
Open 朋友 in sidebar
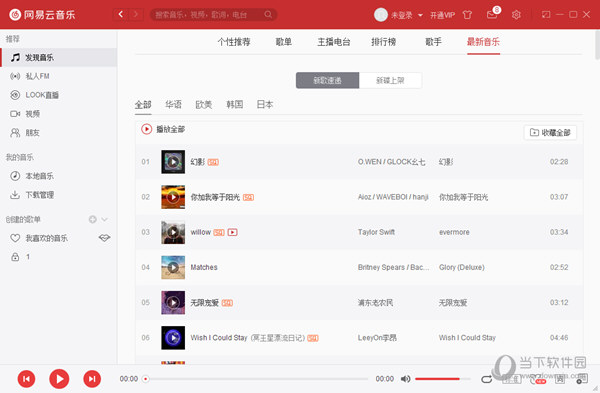(x=59, y=133)
